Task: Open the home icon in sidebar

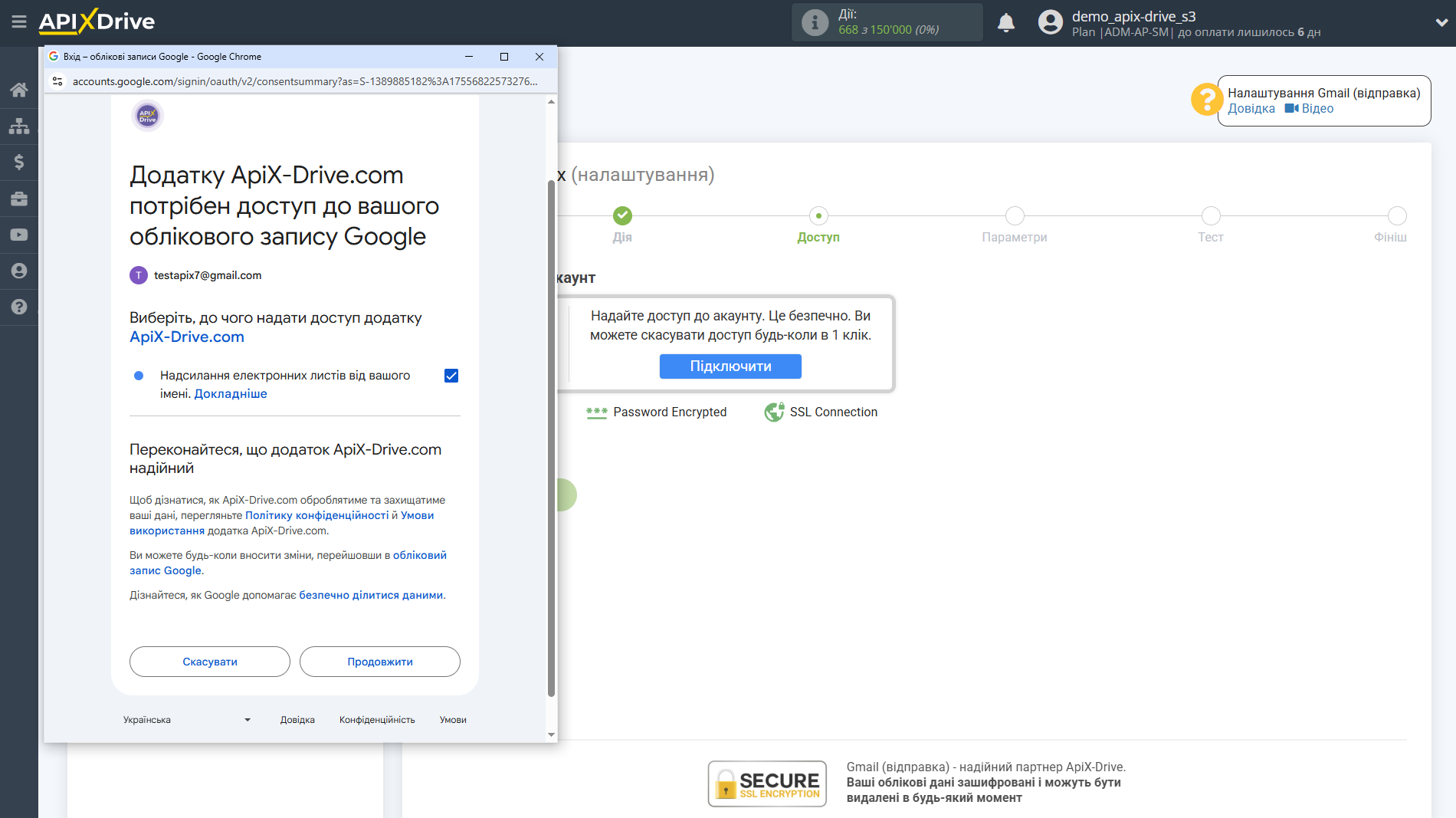Action: pyautogui.click(x=19, y=90)
